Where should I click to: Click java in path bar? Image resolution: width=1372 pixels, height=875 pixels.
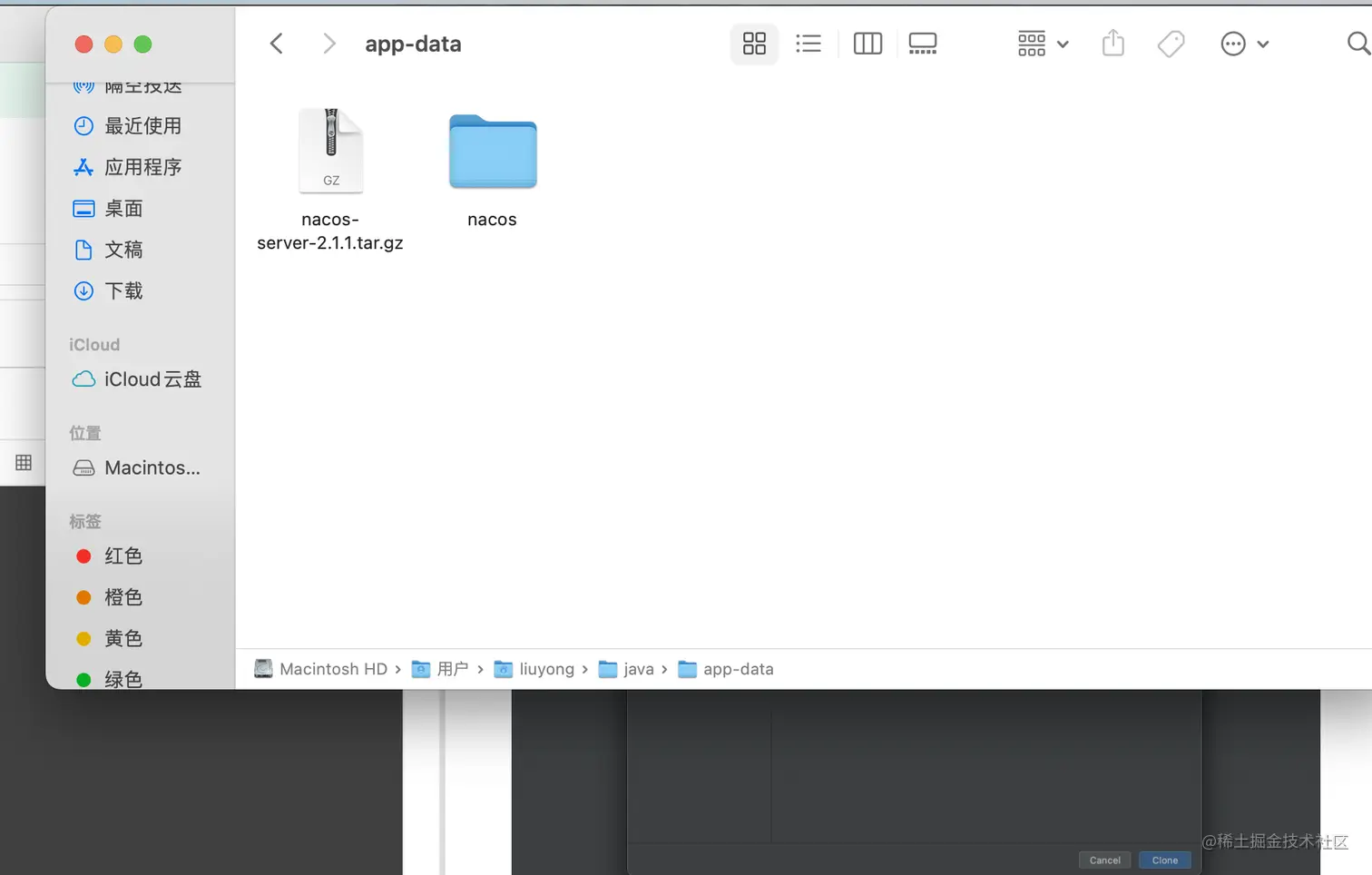pyautogui.click(x=627, y=669)
